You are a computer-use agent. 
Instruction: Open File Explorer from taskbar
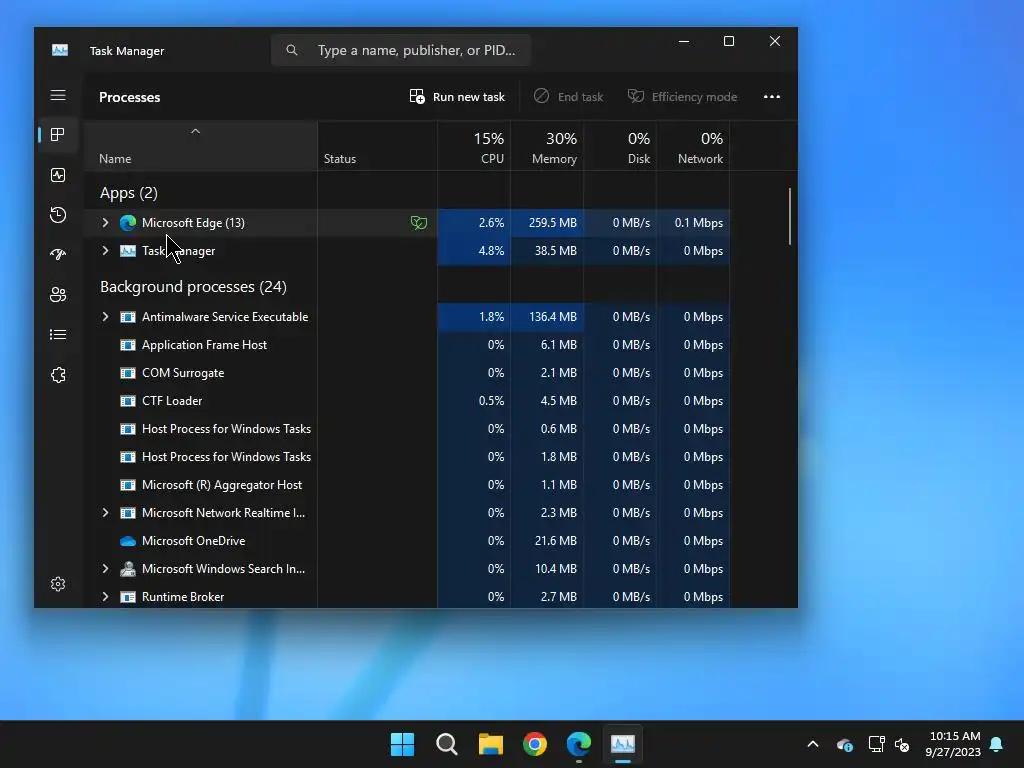(x=490, y=744)
